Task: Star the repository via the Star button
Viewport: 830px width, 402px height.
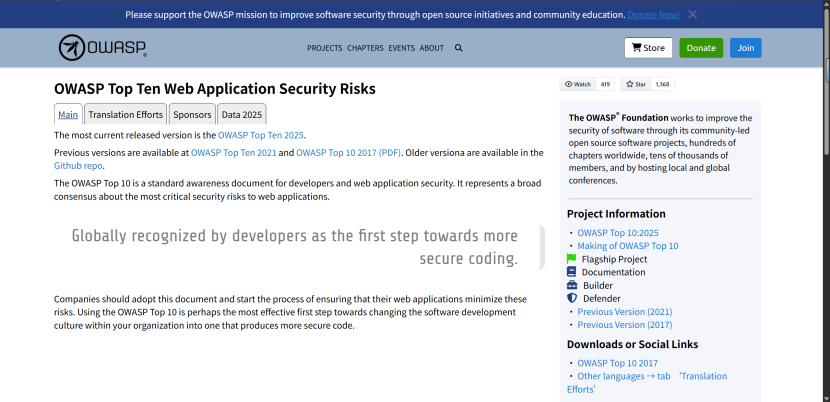Action: coord(636,85)
